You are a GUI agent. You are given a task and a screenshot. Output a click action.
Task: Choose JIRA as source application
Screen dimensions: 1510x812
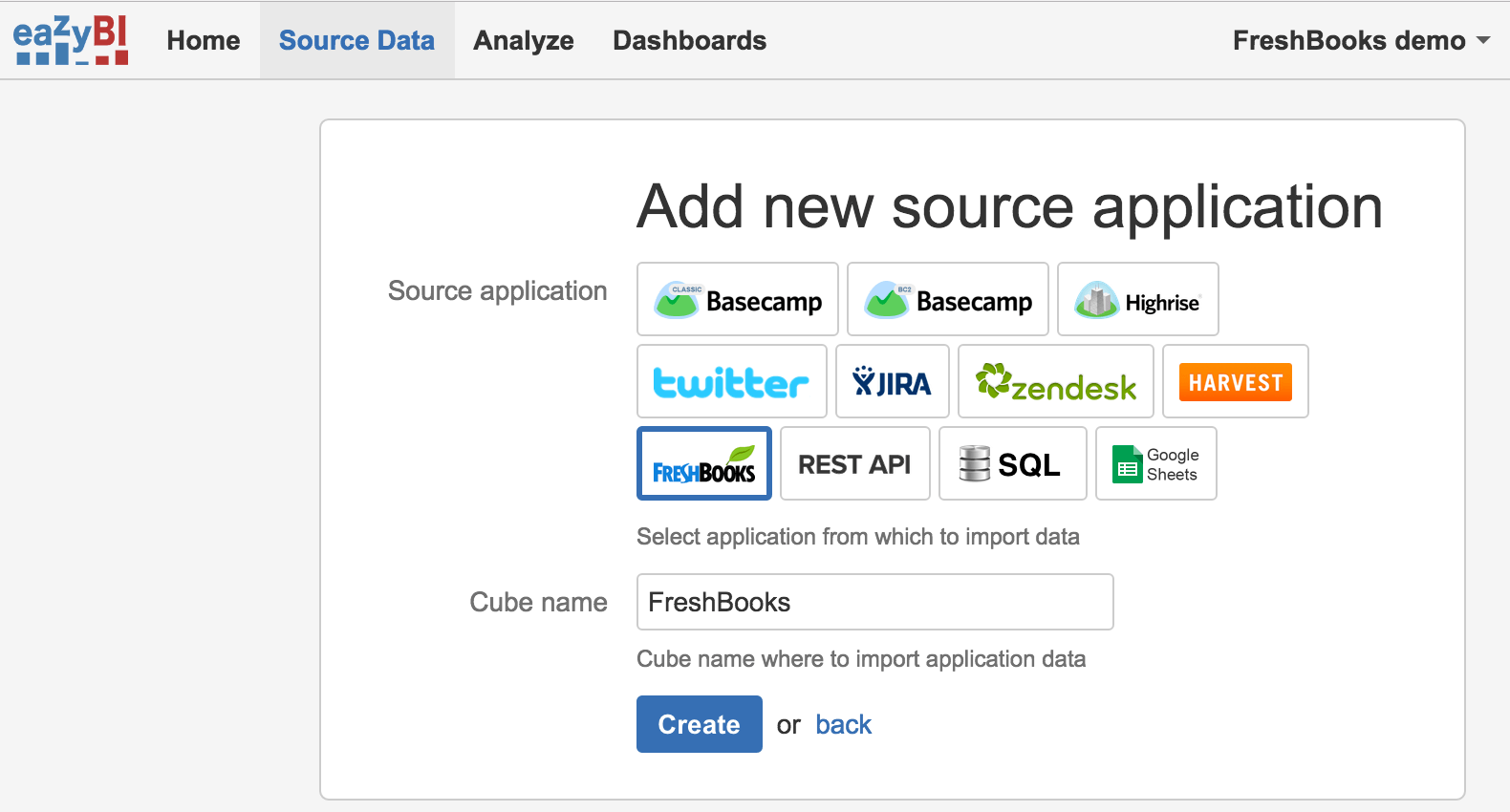pos(892,382)
